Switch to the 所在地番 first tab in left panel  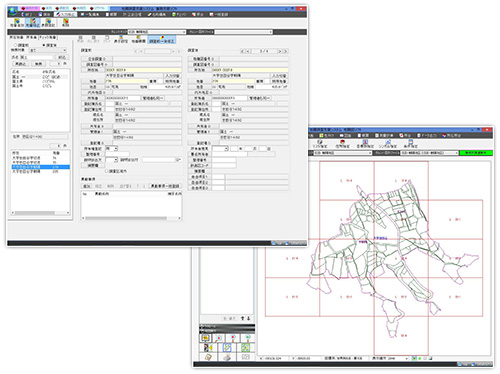tap(17, 37)
